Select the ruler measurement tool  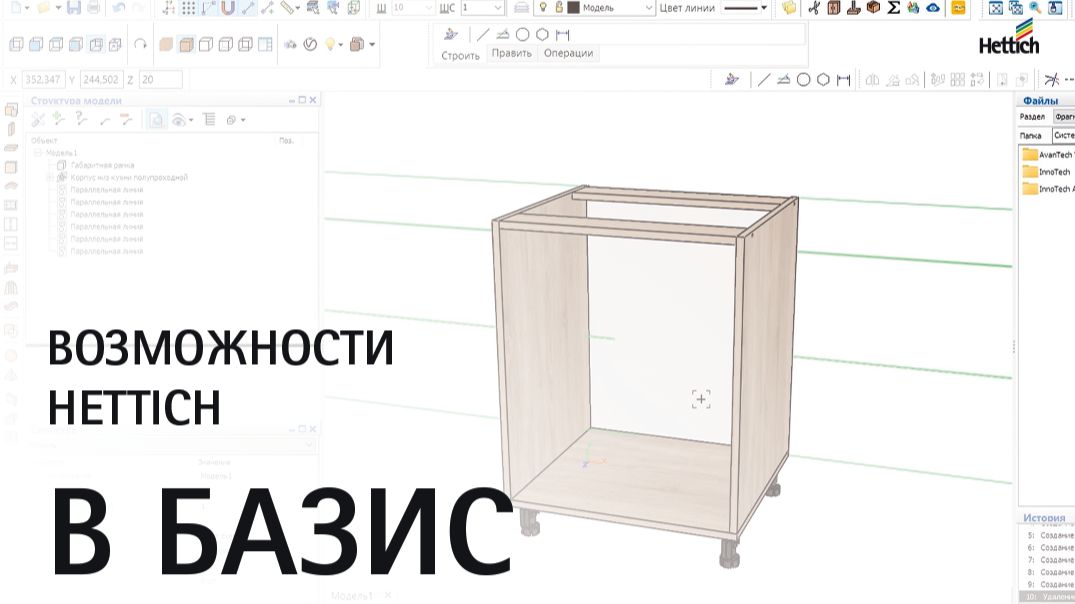click(288, 8)
